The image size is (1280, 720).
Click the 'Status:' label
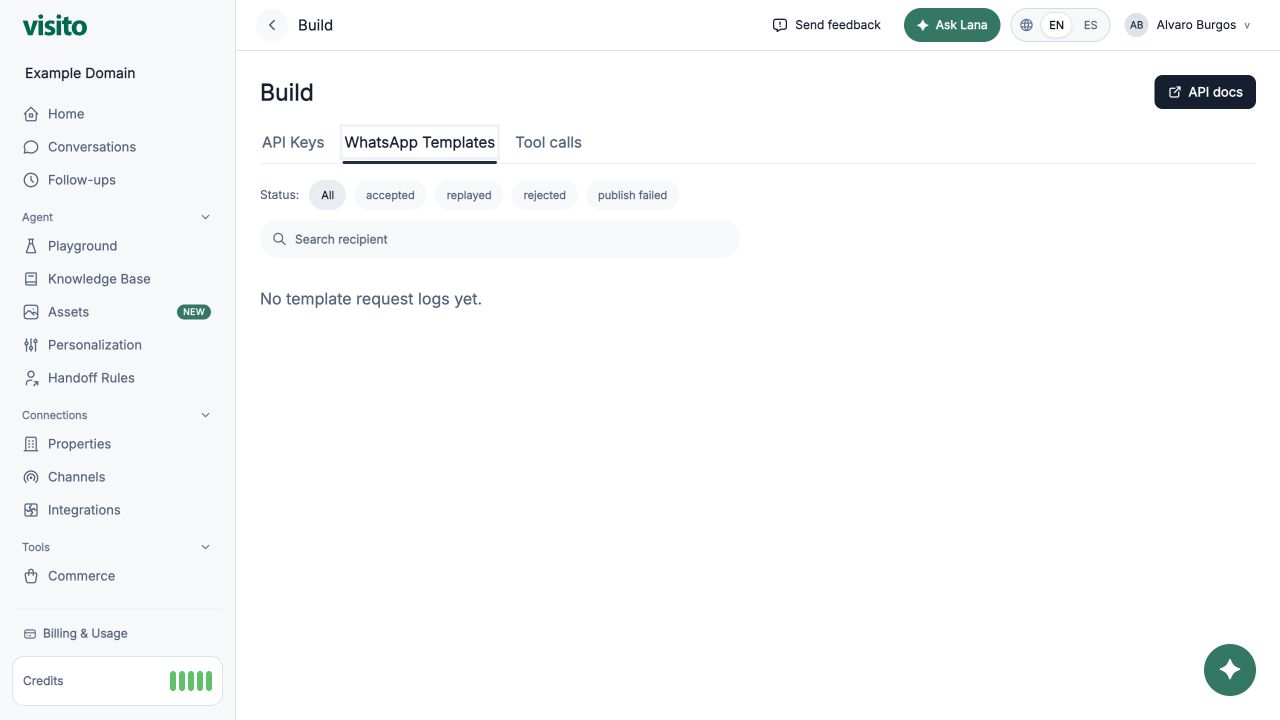279,195
